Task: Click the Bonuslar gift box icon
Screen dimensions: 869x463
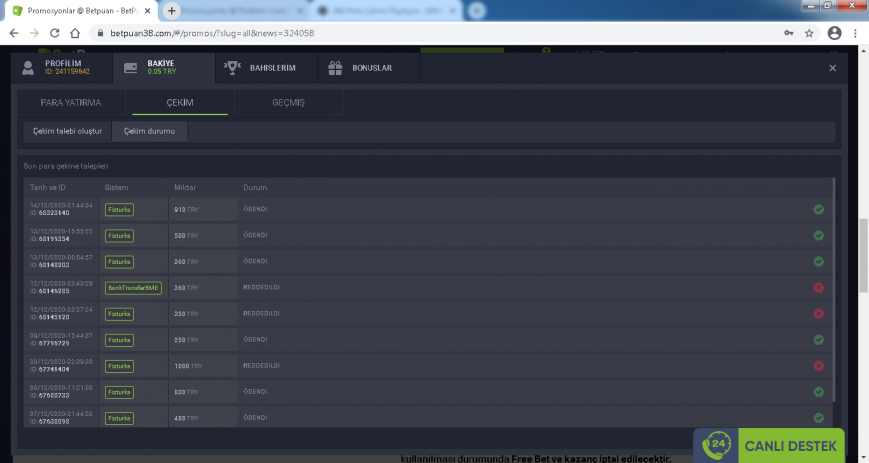Action: (335, 68)
